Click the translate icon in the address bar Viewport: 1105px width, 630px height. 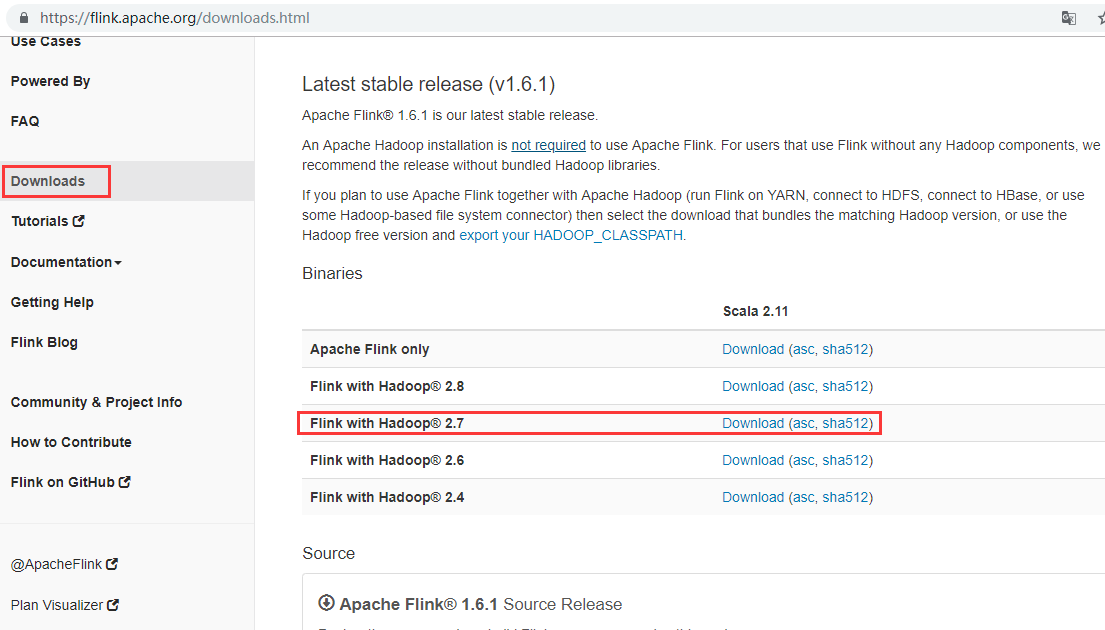pyautogui.click(x=1068, y=17)
